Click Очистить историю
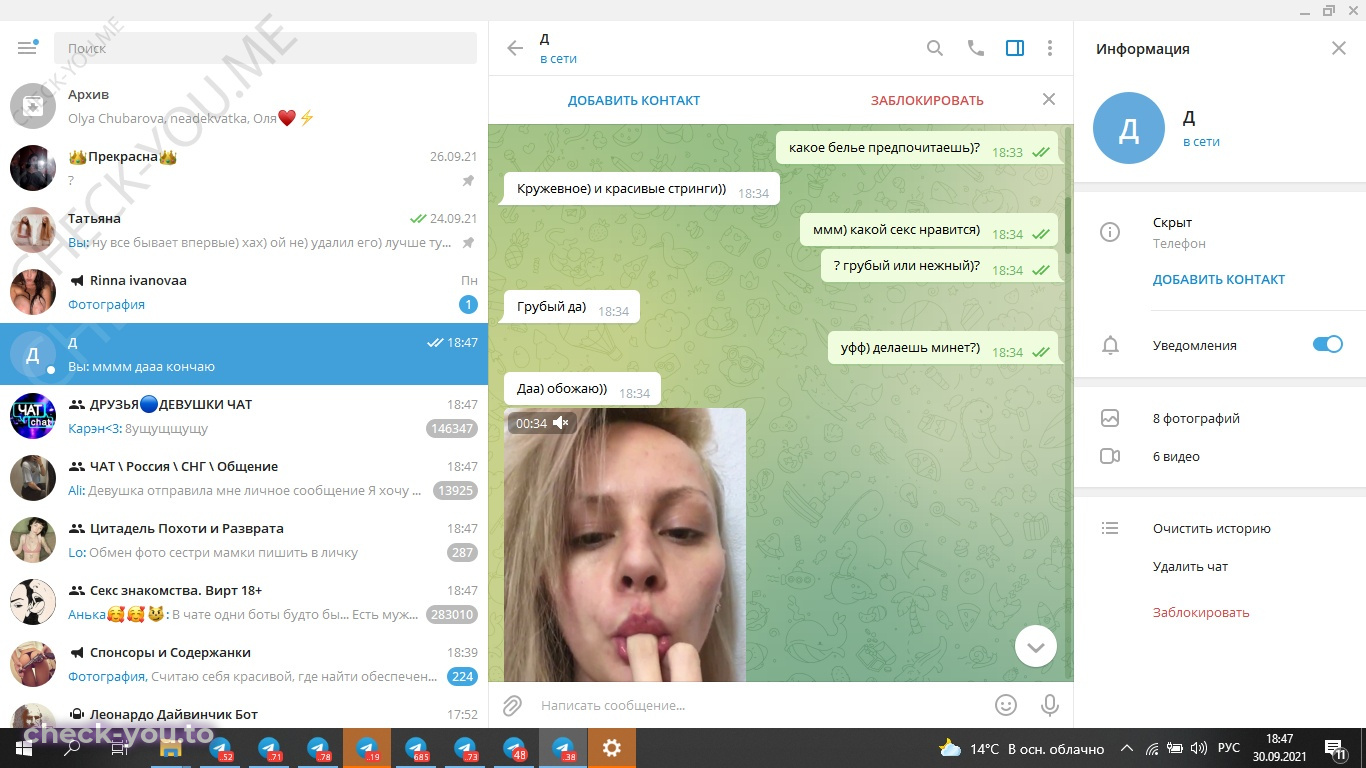 [x=1212, y=529]
